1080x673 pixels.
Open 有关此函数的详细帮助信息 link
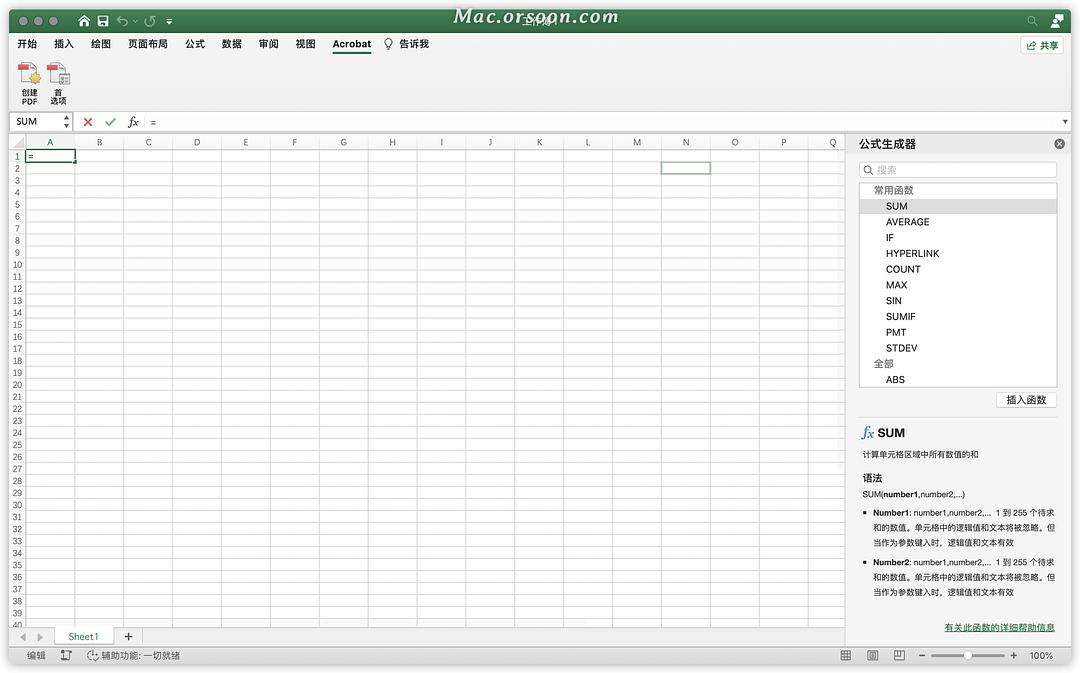click(999, 628)
